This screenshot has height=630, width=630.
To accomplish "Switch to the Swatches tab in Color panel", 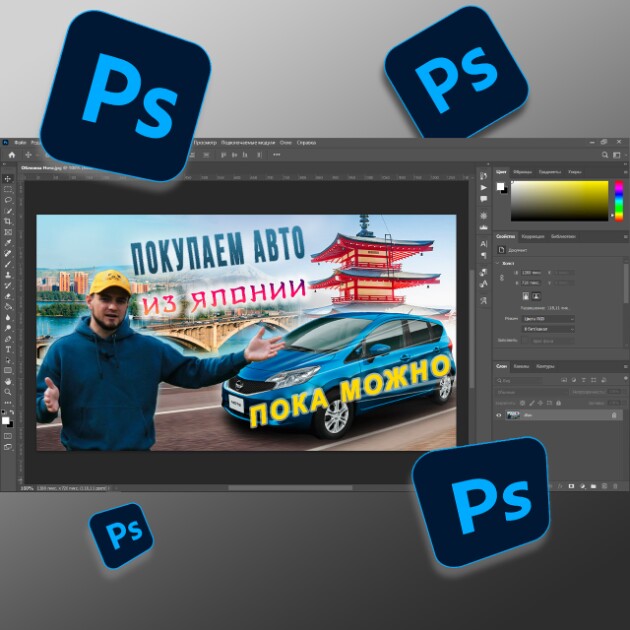I will 523,172.
